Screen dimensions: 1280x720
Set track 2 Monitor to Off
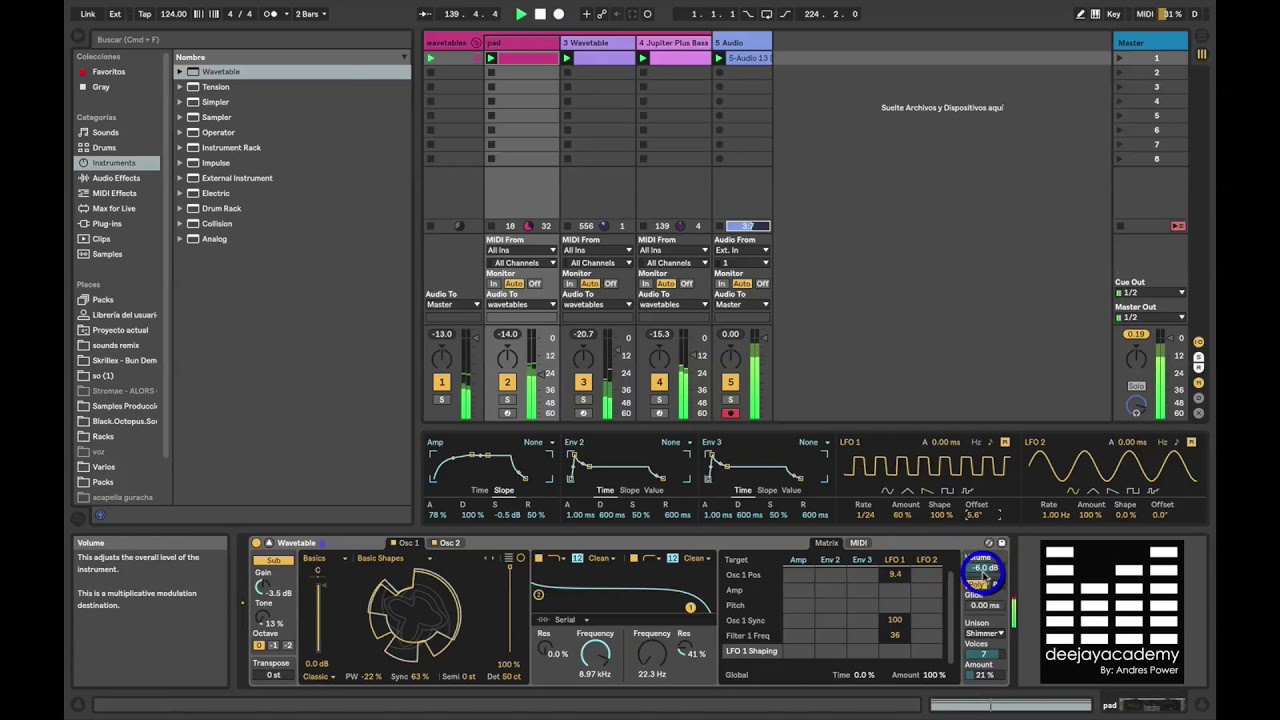(x=534, y=284)
